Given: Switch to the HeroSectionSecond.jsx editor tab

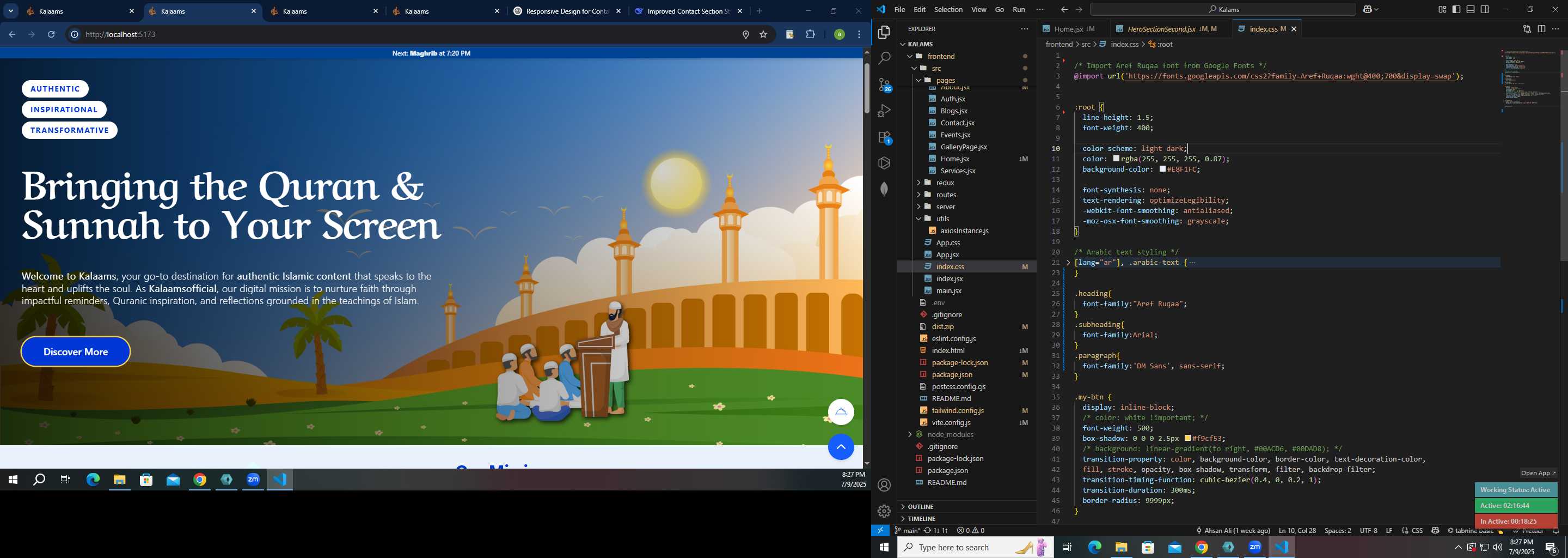Looking at the screenshot, I should (1172, 29).
